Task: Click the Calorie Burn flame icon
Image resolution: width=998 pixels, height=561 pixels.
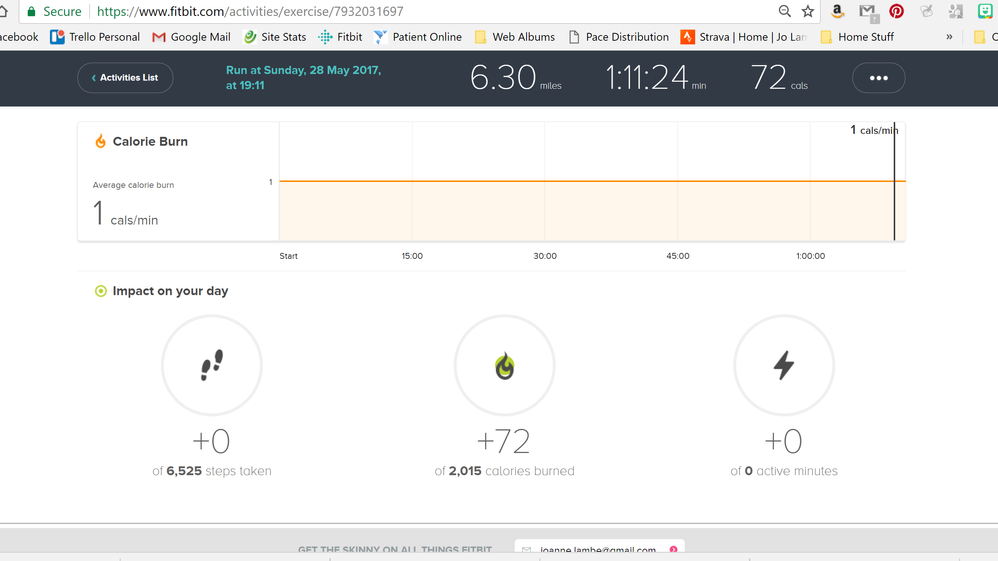Action: [100, 142]
